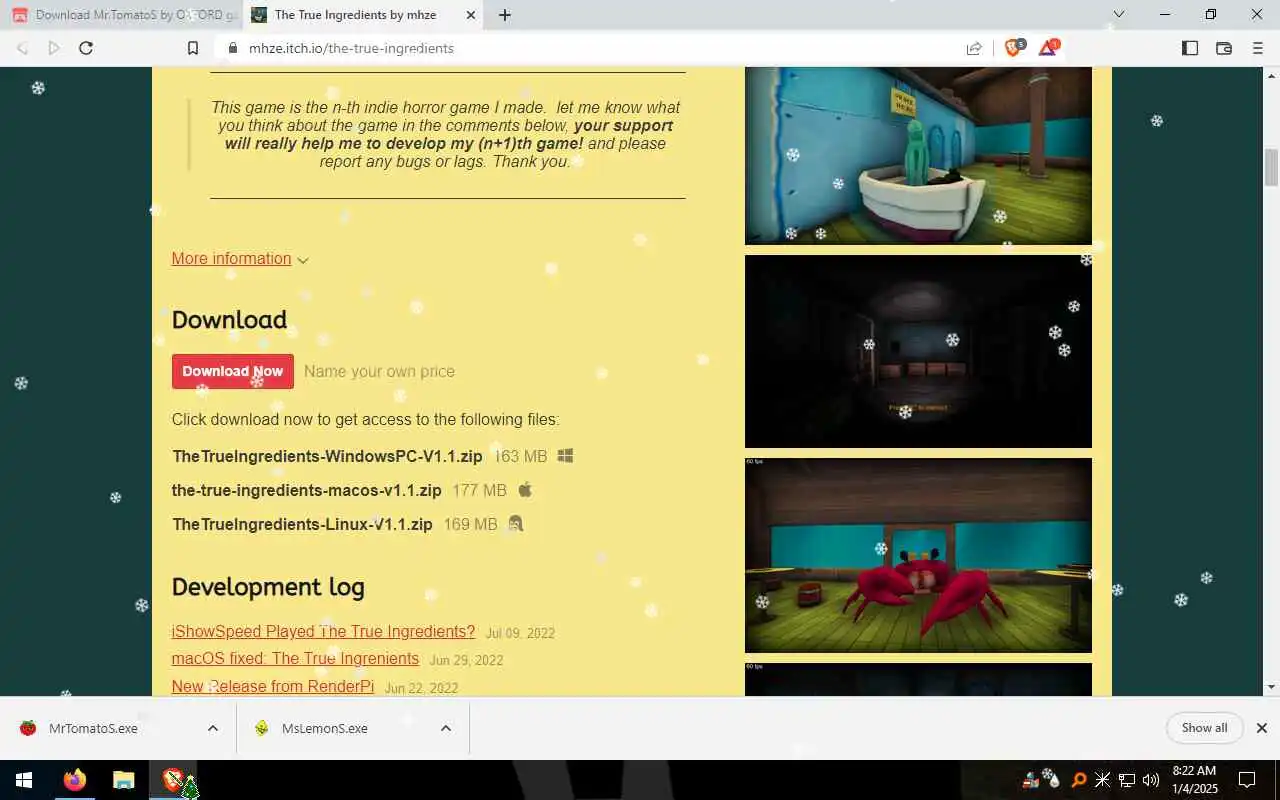Screen dimensions: 1280x800
Task: Click the Jul 09, 2022 date text
Action: tap(520, 633)
